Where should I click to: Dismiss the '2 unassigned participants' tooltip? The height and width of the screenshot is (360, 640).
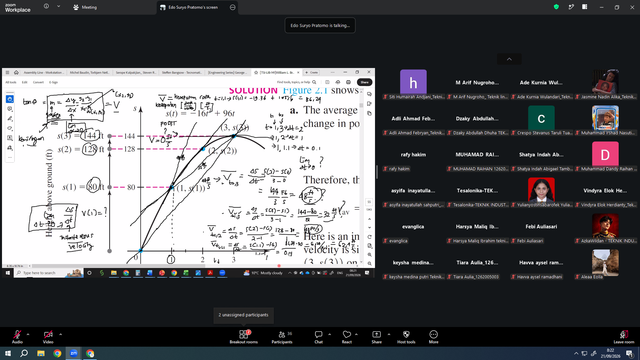click(x=243, y=315)
